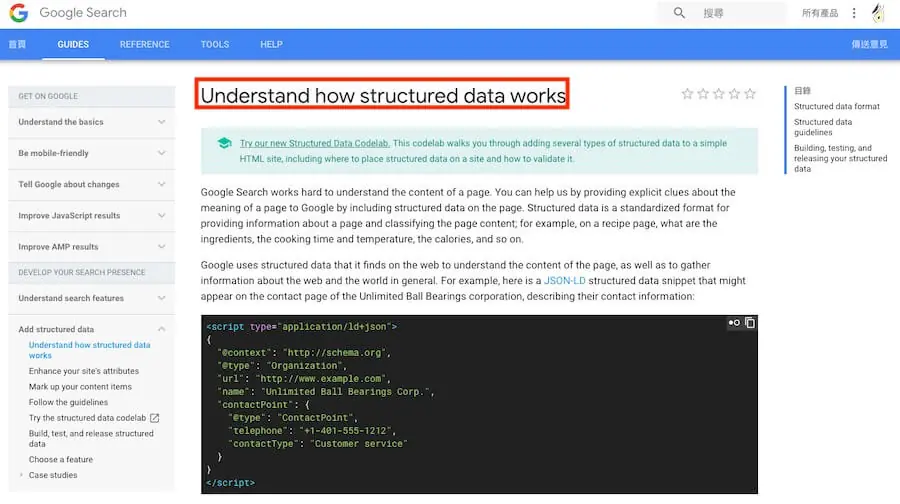Open the HELP tab
This screenshot has width=900, height=504.
(x=271, y=44)
